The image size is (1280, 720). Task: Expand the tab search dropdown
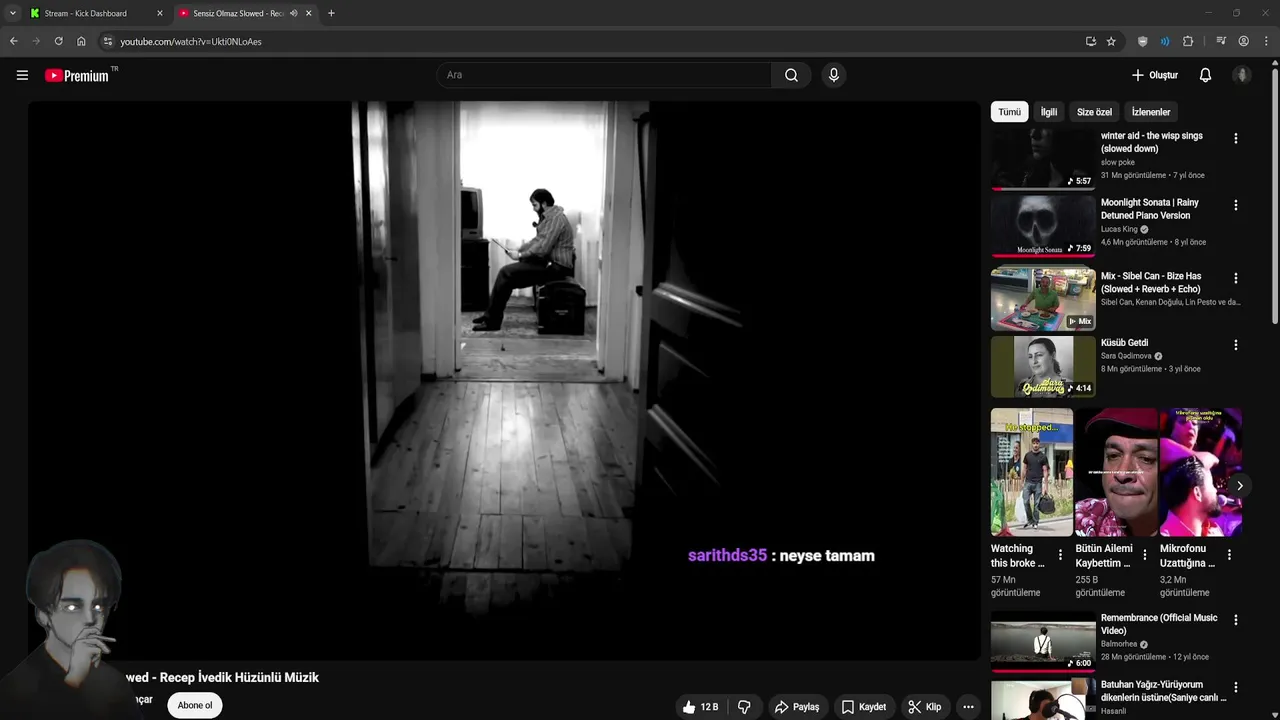point(12,13)
